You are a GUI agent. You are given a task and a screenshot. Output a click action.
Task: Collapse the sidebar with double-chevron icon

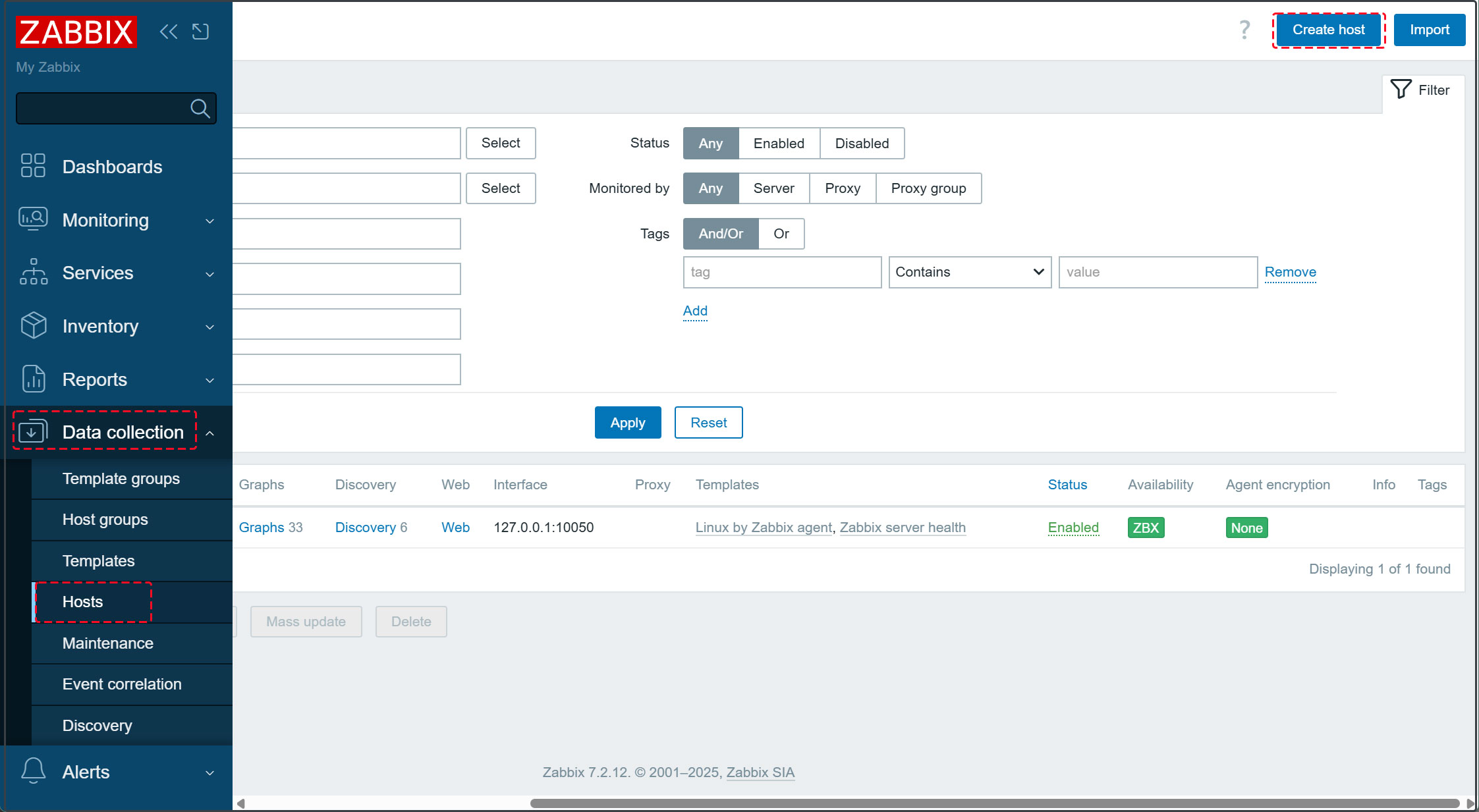[x=169, y=32]
